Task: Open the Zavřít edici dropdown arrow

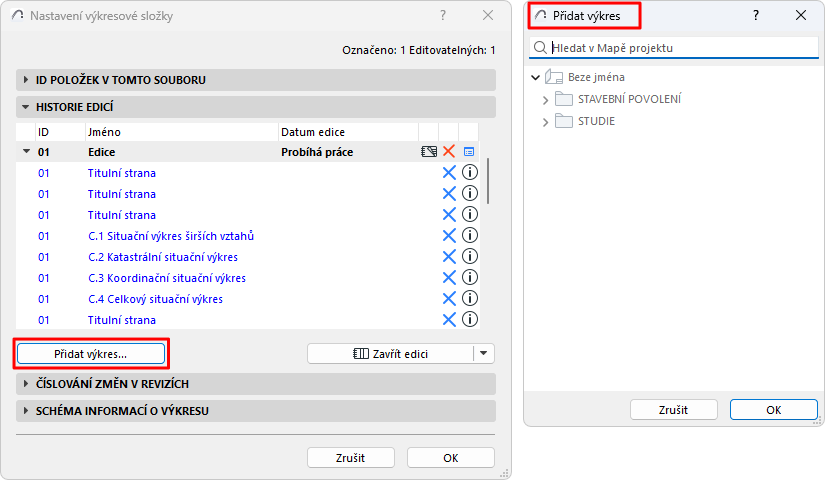Action: pos(484,353)
